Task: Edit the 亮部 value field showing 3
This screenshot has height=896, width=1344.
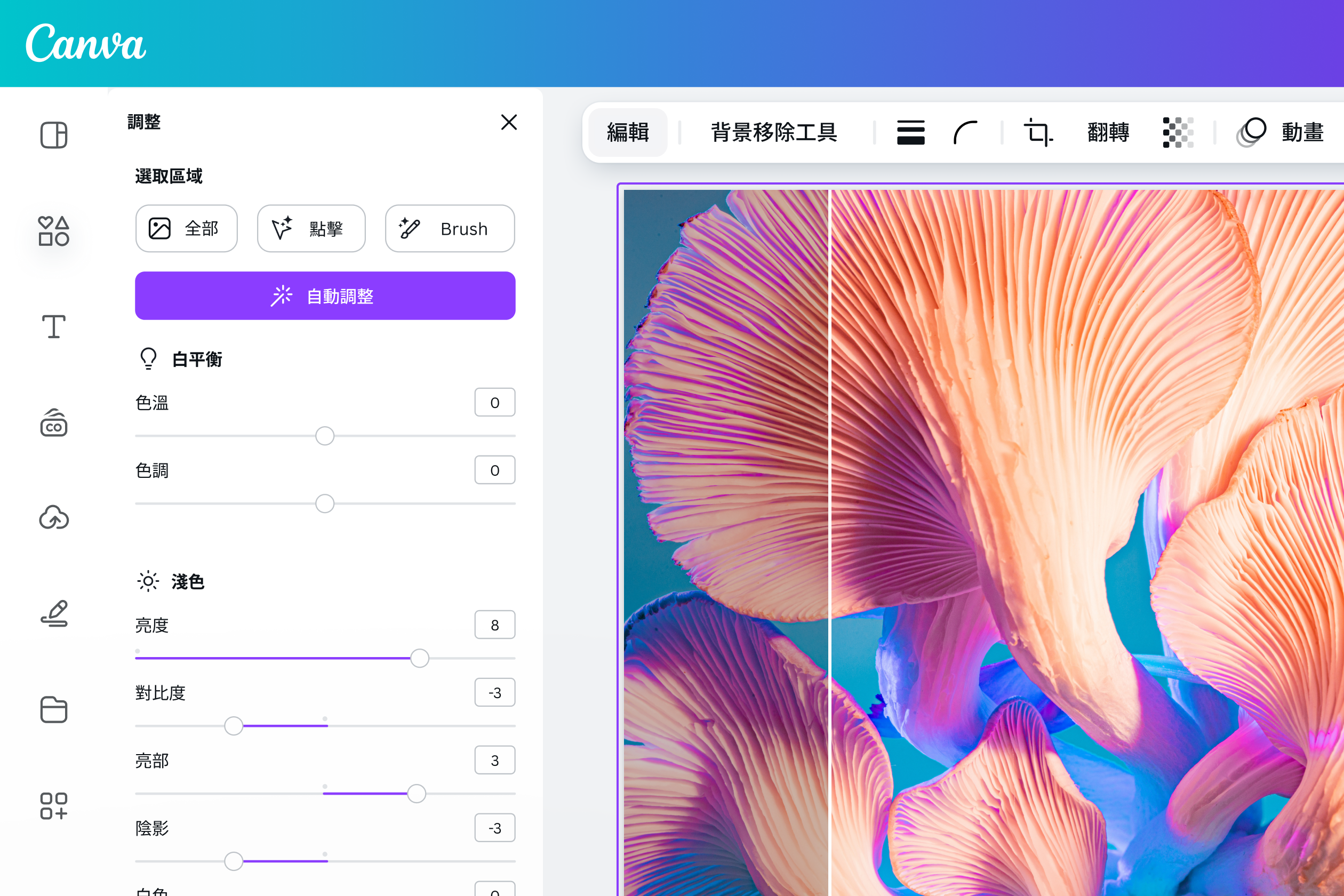Action: coord(495,761)
